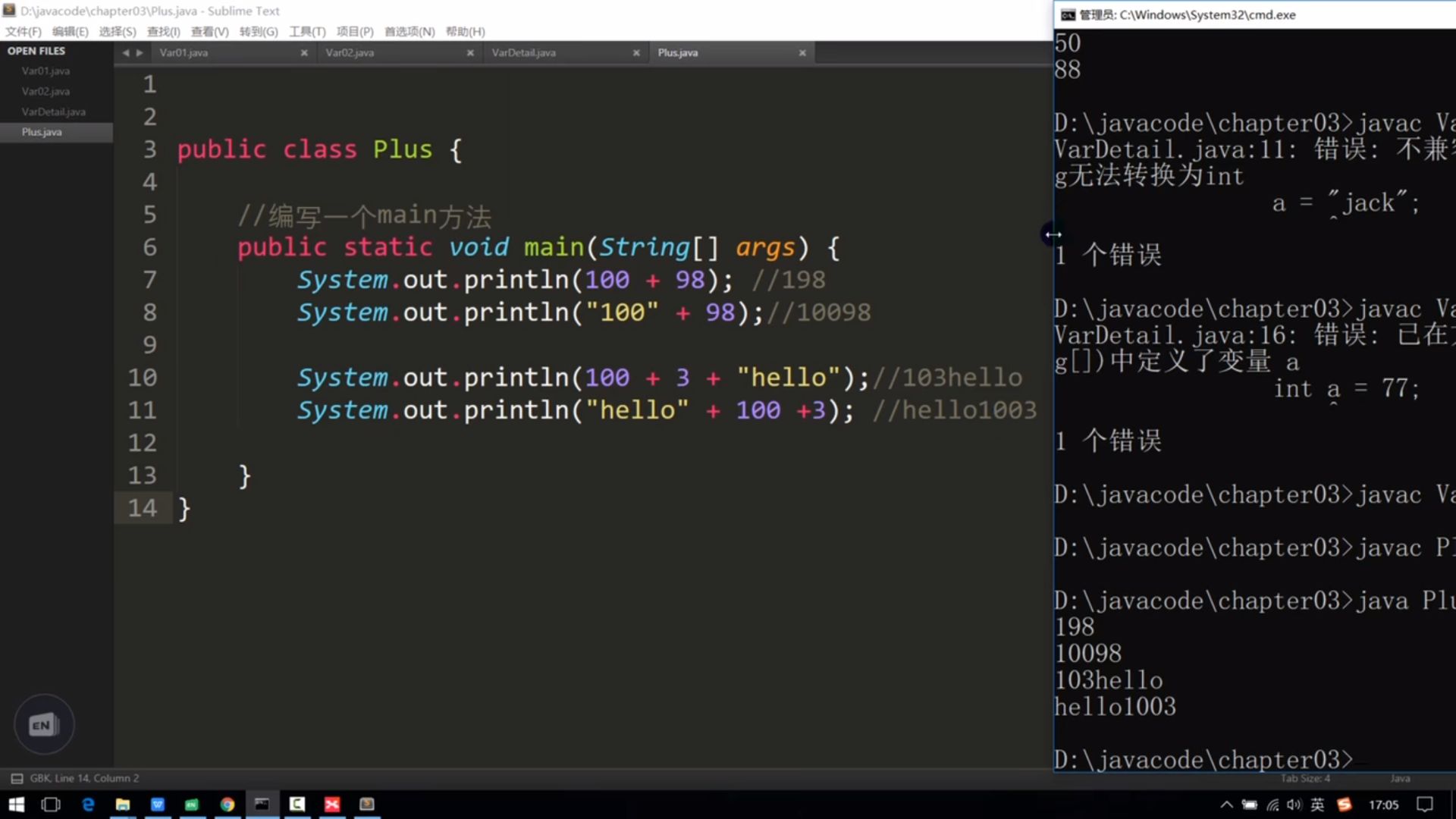This screenshot has height=819, width=1456.
Task: Click the next tab arrow
Action: pos(140,53)
